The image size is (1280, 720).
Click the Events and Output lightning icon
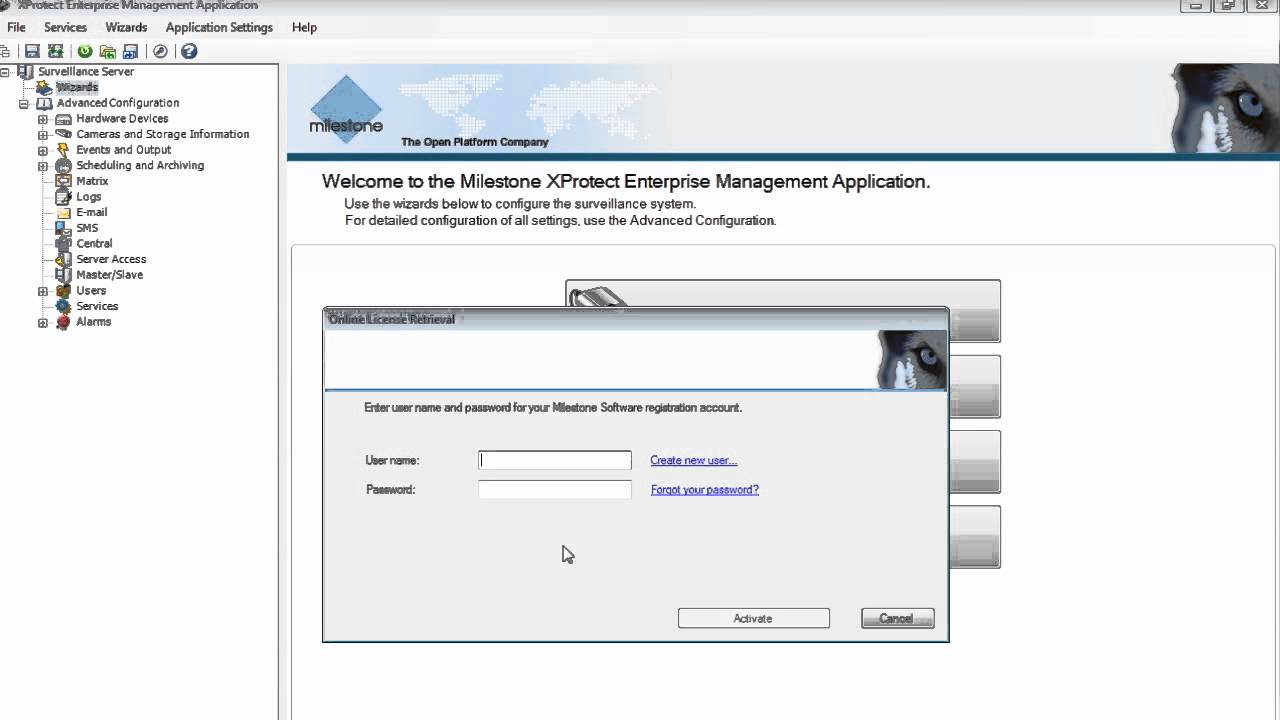tap(64, 150)
